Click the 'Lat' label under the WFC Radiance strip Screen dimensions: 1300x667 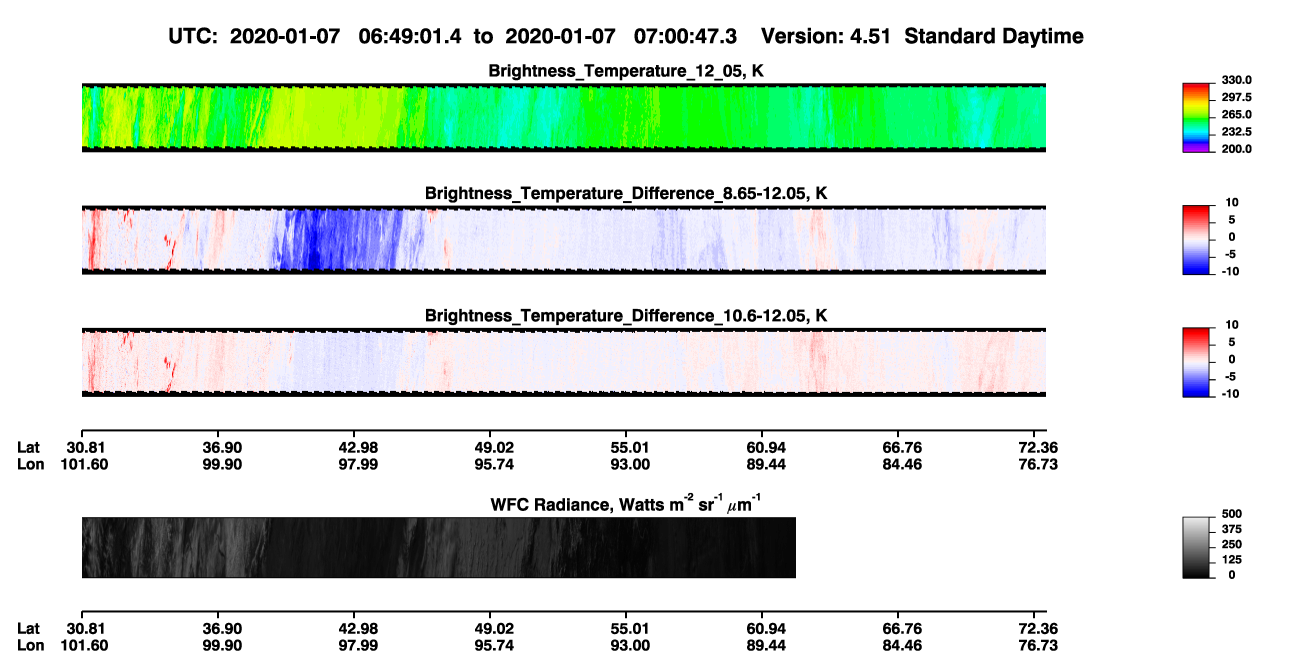click(28, 629)
